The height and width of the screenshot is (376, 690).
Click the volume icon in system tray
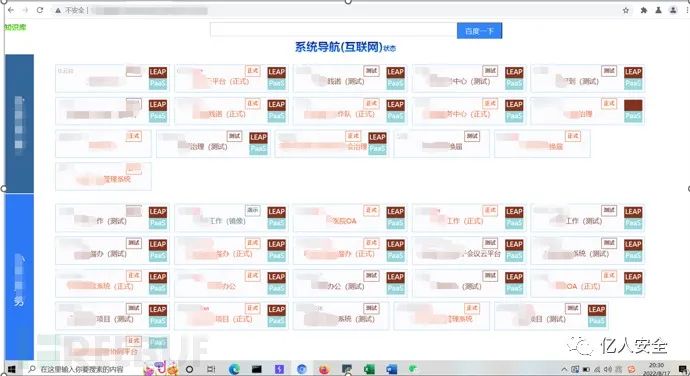[608, 369]
